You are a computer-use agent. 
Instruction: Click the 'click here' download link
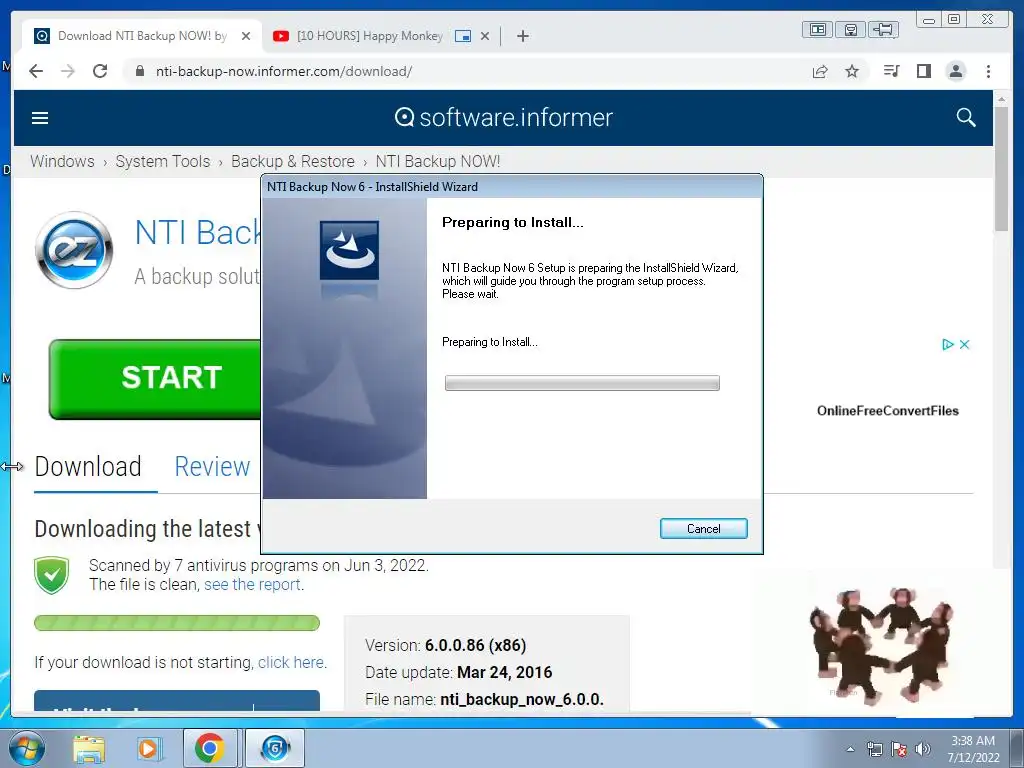click(291, 662)
